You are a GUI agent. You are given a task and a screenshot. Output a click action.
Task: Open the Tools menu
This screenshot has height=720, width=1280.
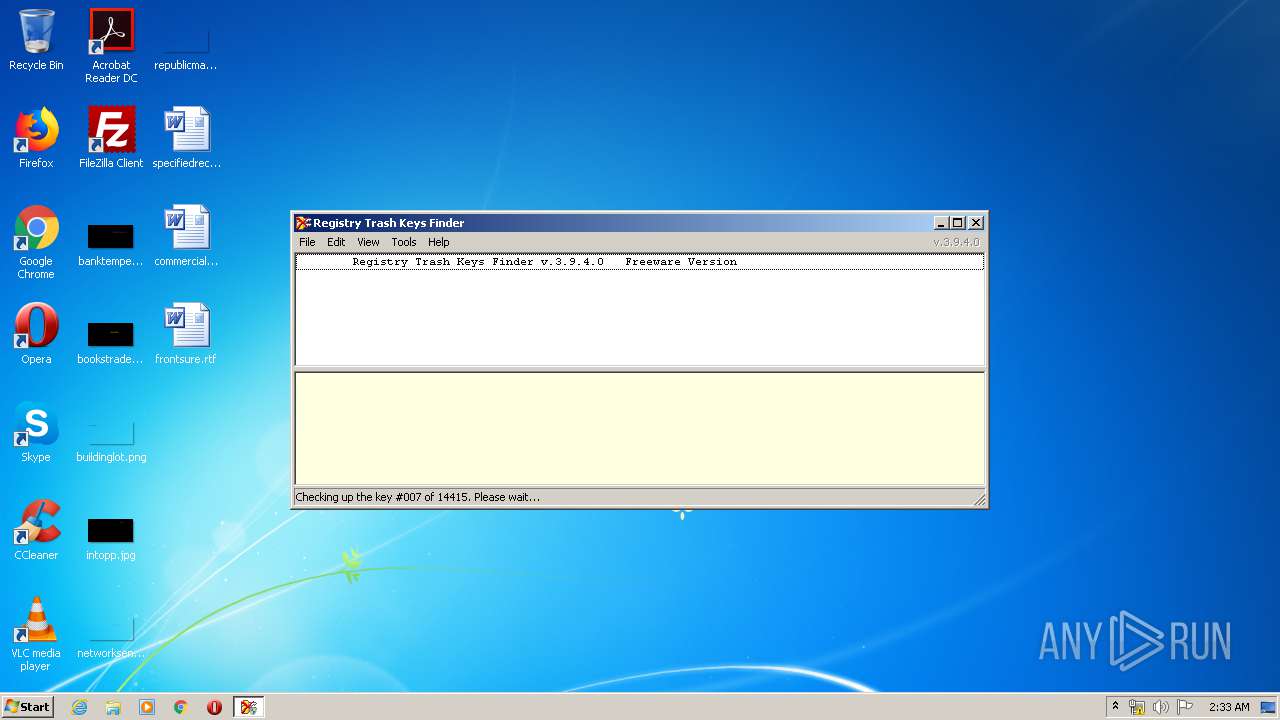tap(404, 242)
